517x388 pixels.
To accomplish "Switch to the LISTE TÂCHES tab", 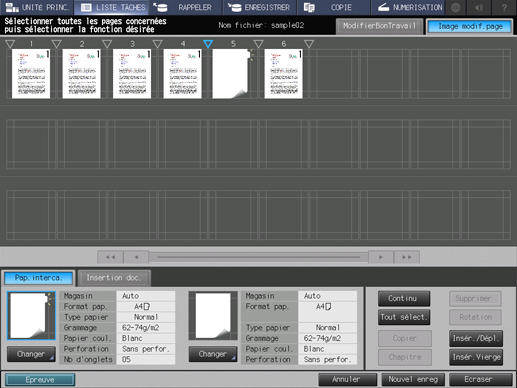I will [x=113, y=7].
